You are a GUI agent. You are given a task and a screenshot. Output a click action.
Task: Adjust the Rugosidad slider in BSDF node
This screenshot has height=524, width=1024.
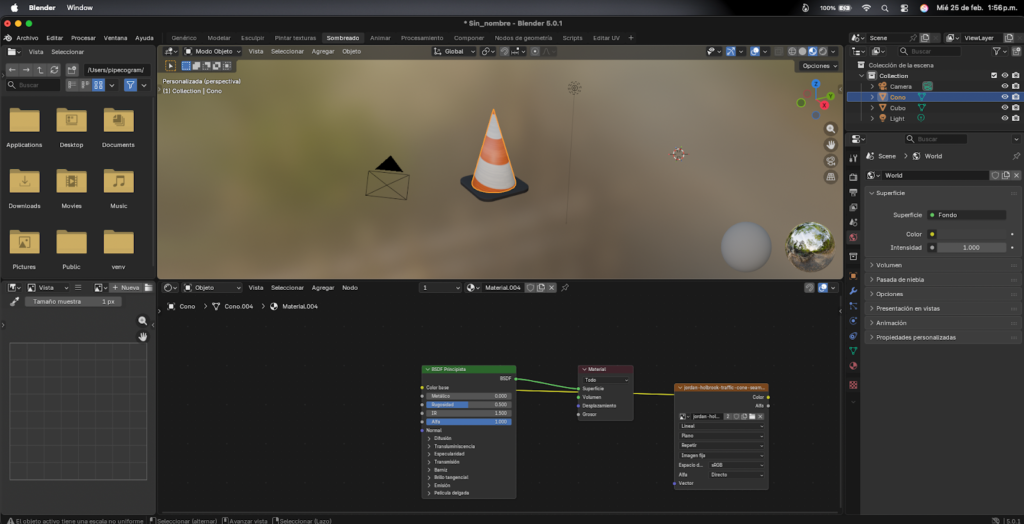(468, 404)
